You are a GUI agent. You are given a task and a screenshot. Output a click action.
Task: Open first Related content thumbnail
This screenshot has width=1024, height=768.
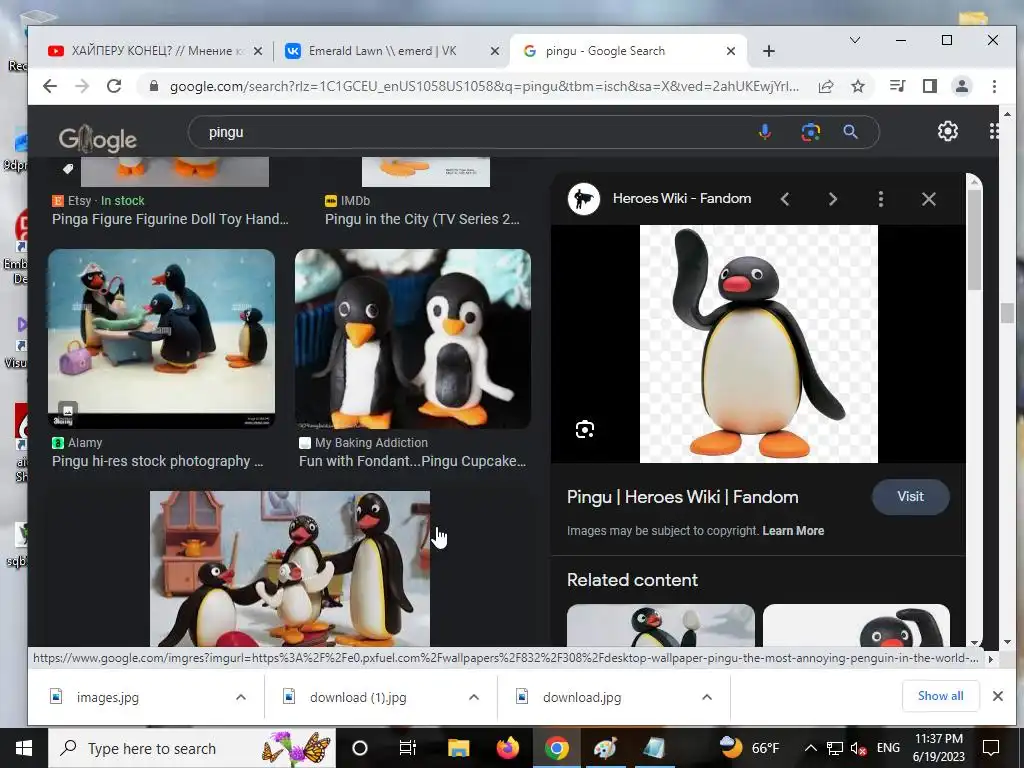(x=660, y=626)
